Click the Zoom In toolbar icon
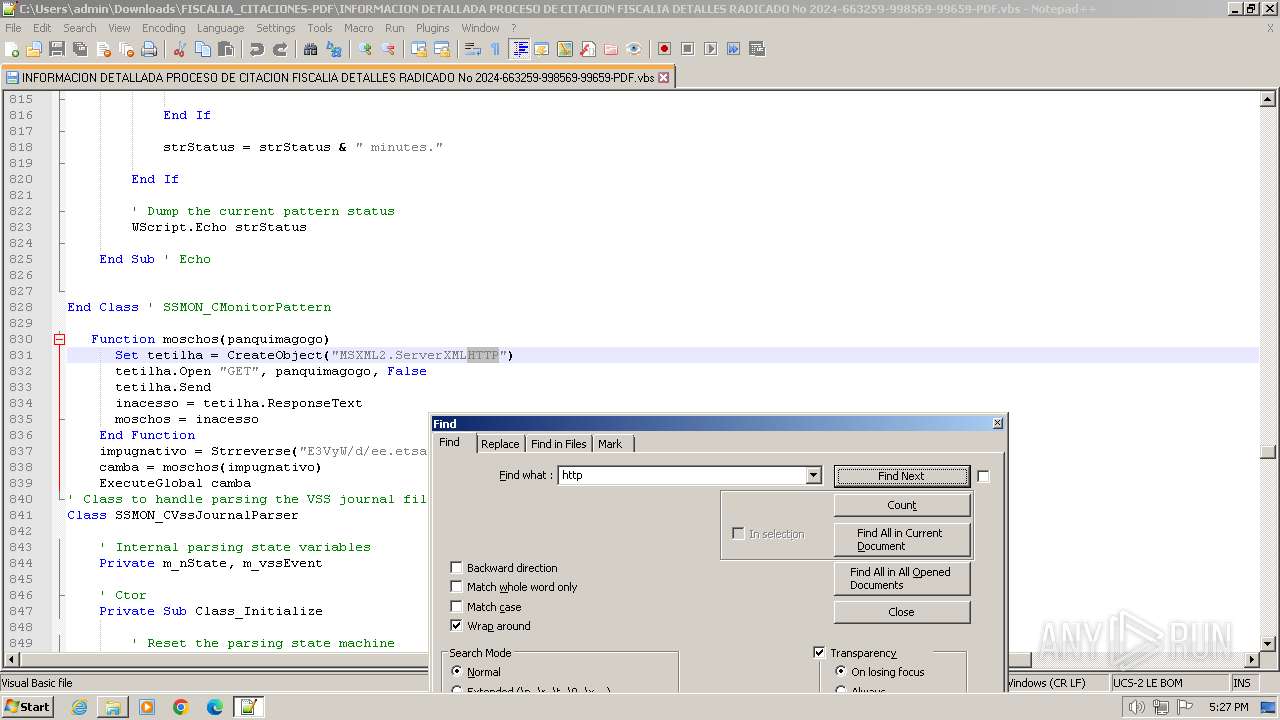1280x720 pixels. [x=365, y=49]
